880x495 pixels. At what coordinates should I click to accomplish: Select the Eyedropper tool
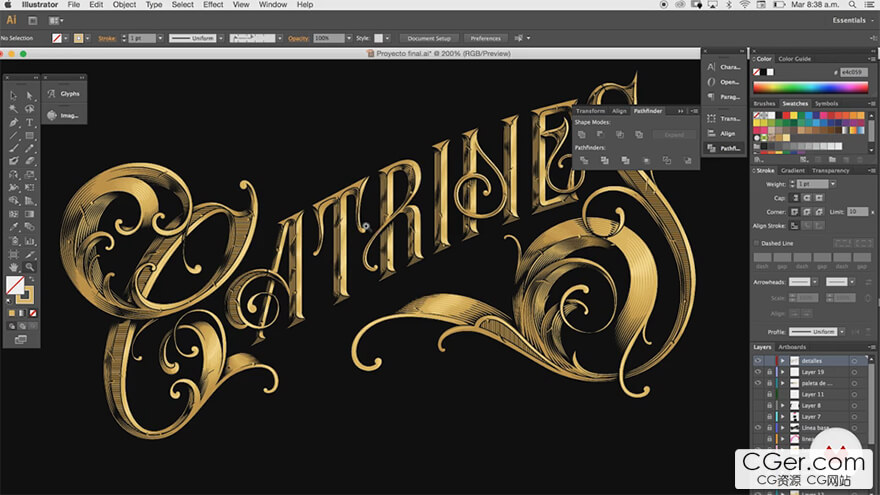13,227
